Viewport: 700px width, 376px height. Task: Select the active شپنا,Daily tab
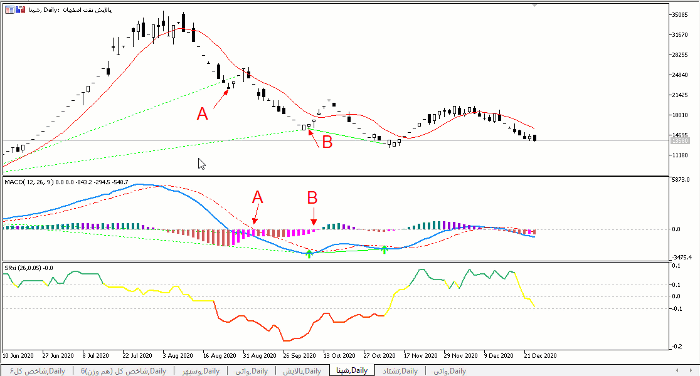point(353,371)
